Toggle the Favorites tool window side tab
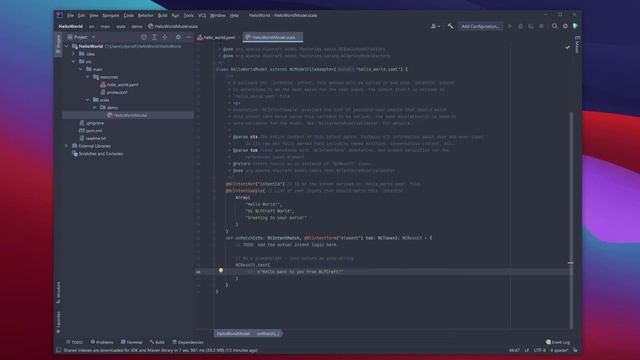Image resolution: width=640 pixels, height=360 pixels. (x=58, y=322)
